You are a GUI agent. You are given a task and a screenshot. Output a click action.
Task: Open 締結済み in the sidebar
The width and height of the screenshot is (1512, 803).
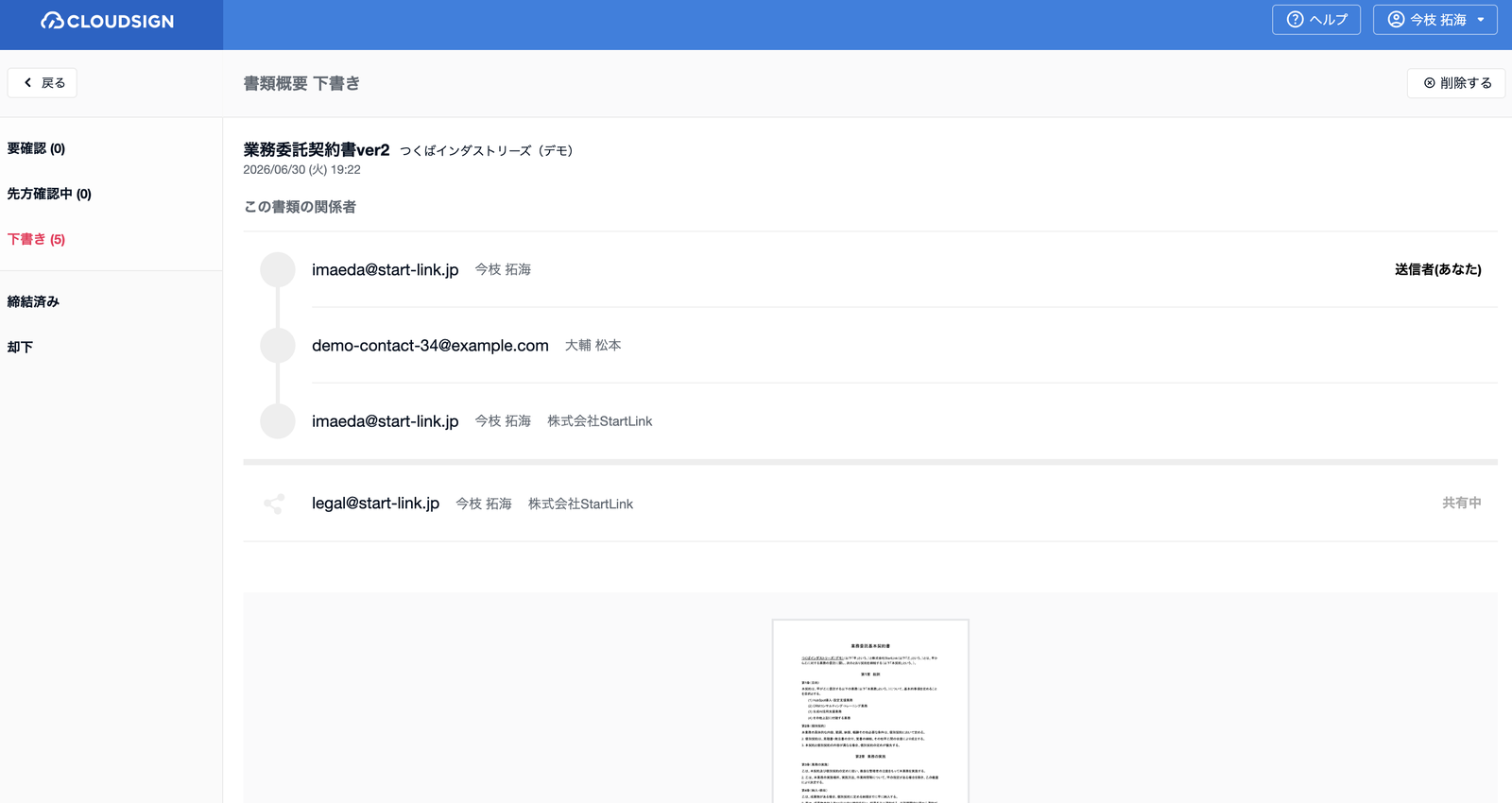click(33, 301)
